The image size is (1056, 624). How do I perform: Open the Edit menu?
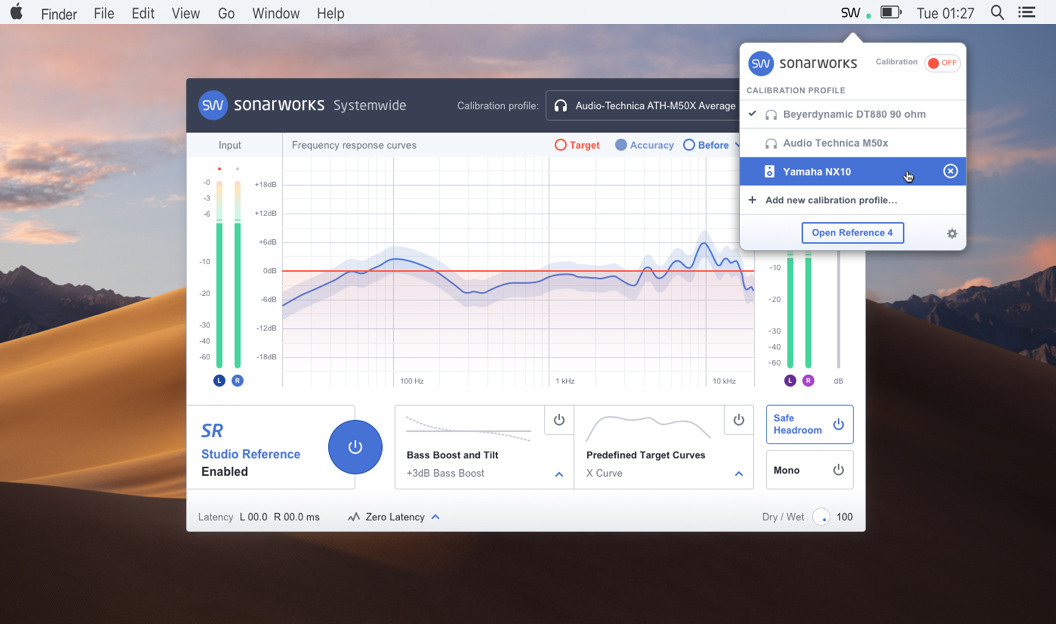[143, 13]
